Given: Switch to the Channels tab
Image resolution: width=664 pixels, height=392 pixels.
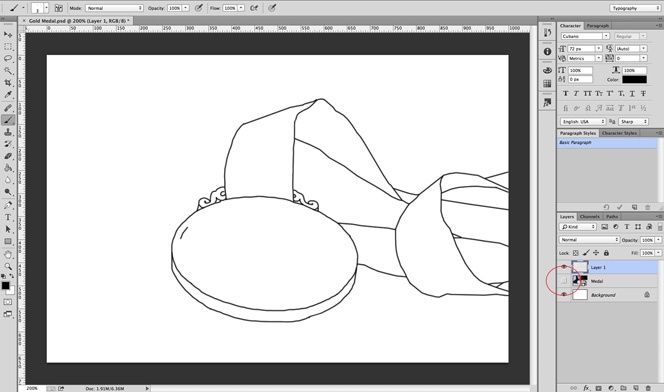Looking at the screenshot, I should click(x=589, y=217).
